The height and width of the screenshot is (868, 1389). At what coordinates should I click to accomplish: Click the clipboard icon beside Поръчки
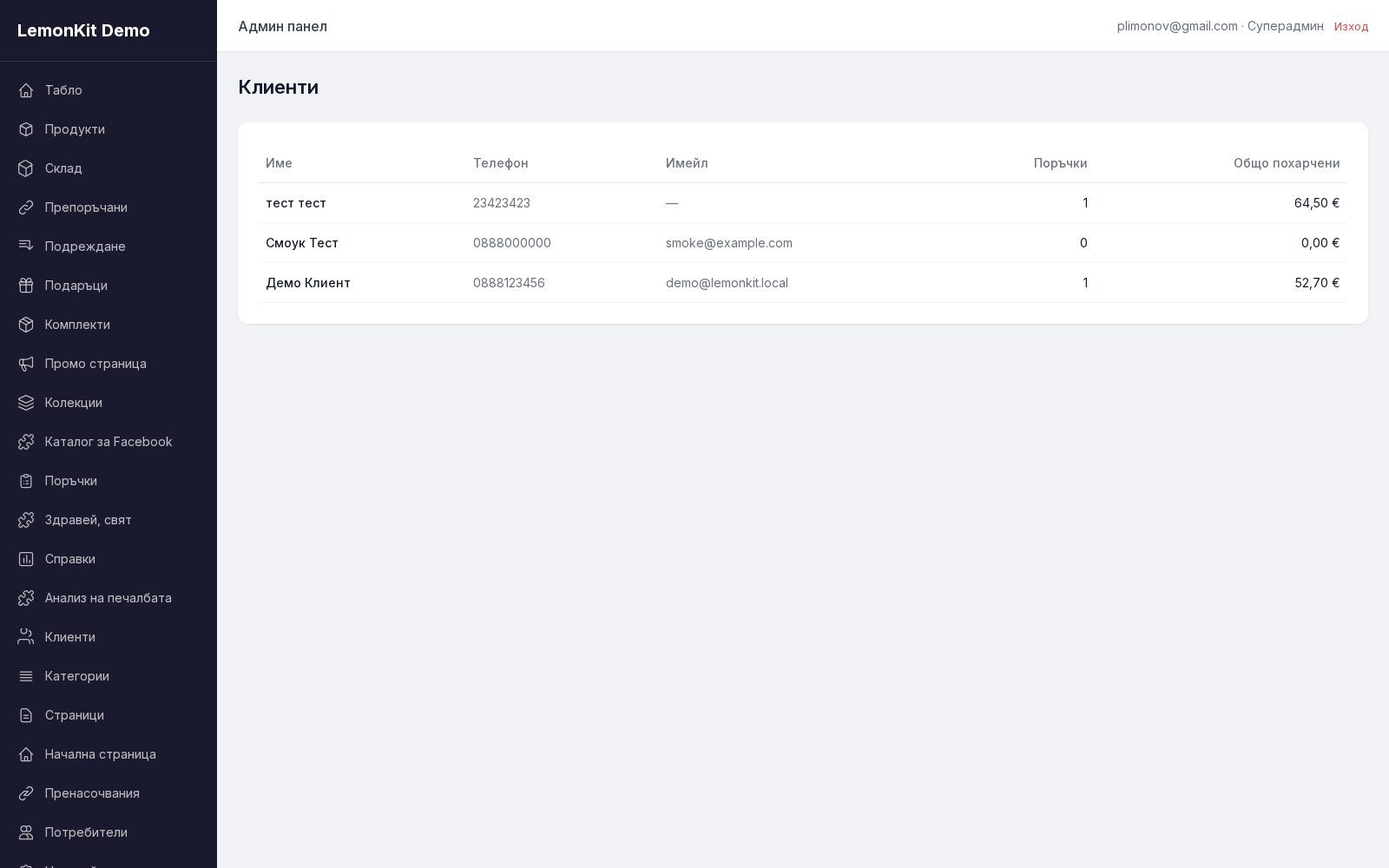[x=26, y=481]
